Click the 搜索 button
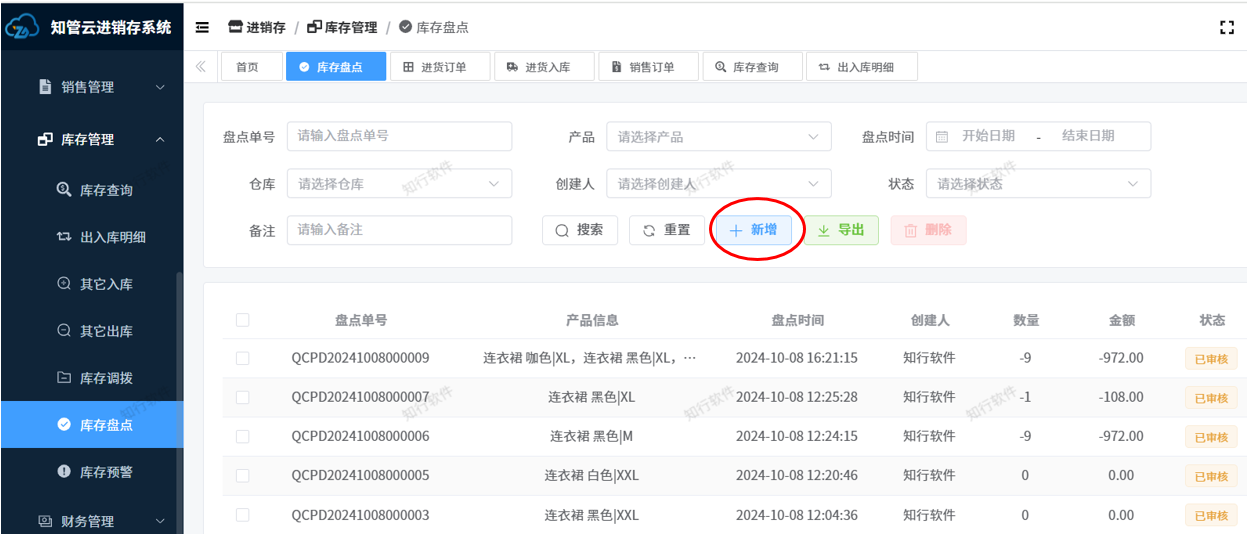Screen dimensions: 1248x534 click(x=580, y=230)
